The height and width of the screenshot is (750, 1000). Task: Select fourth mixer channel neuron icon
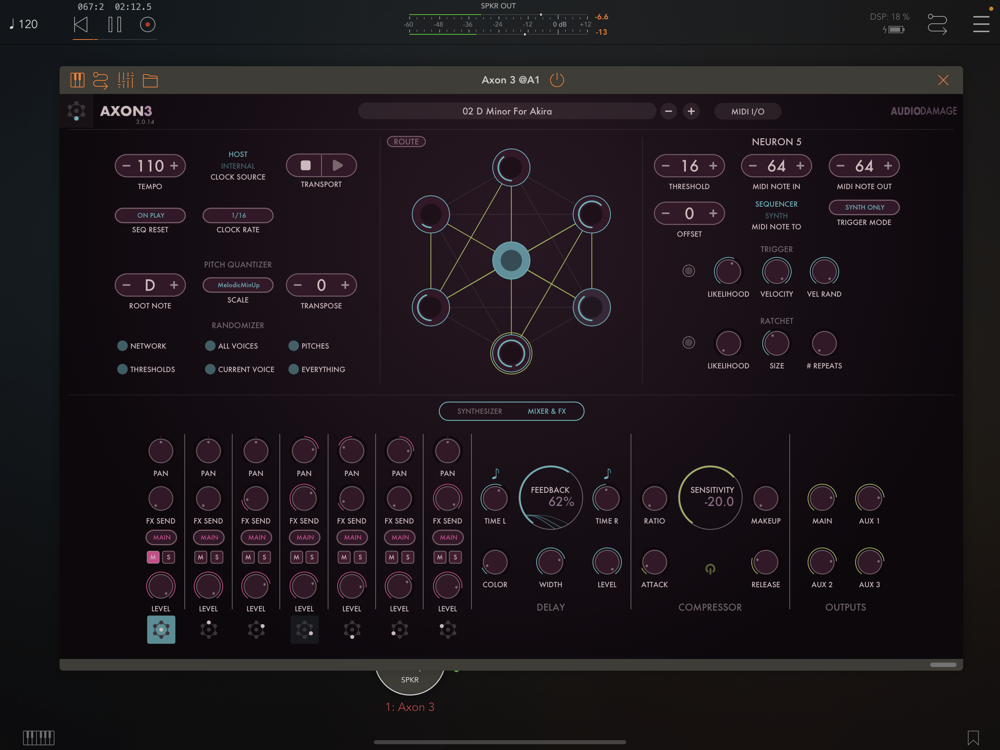click(x=304, y=629)
